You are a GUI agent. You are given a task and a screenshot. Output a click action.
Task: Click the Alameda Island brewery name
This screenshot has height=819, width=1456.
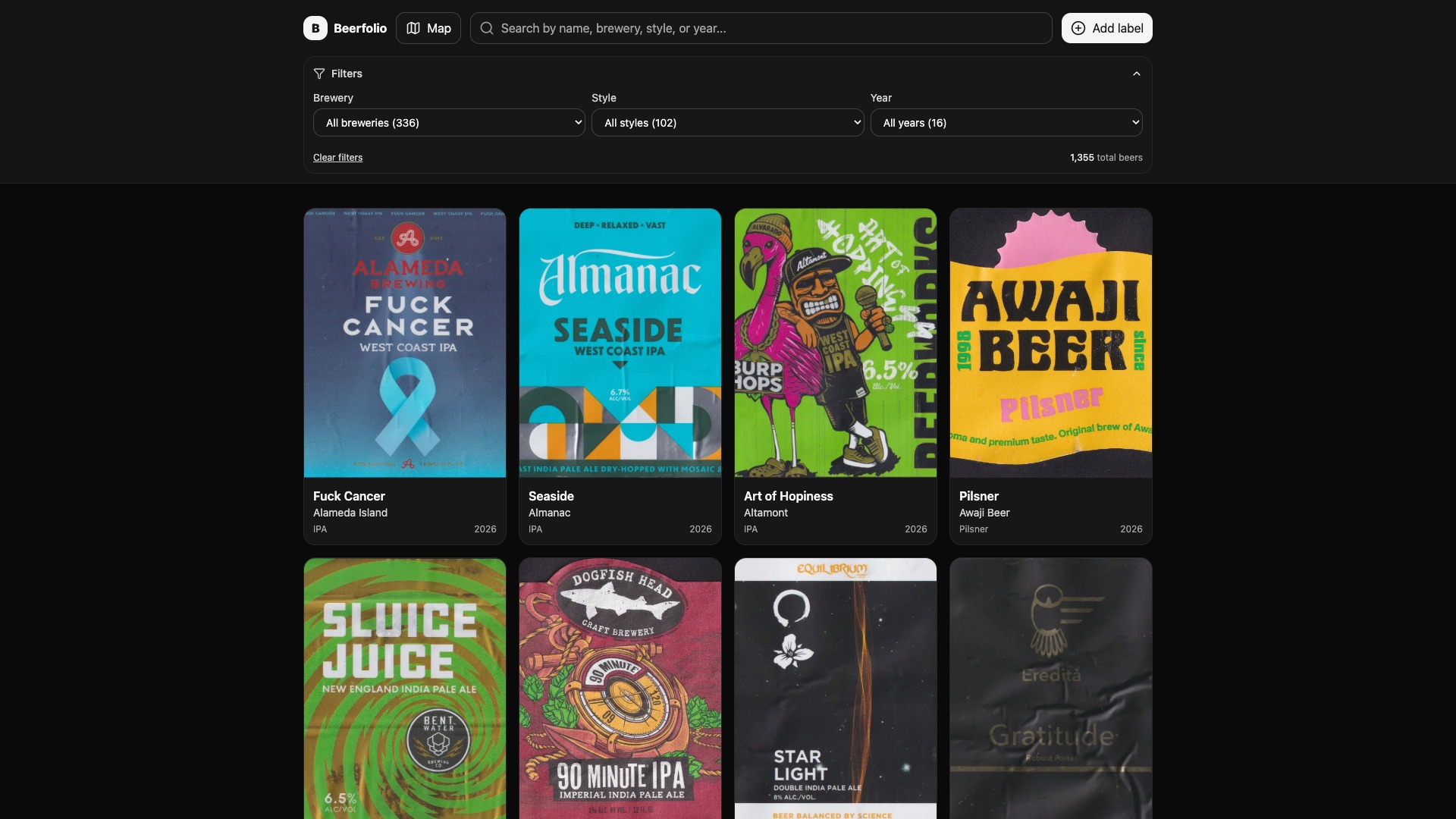(x=350, y=513)
